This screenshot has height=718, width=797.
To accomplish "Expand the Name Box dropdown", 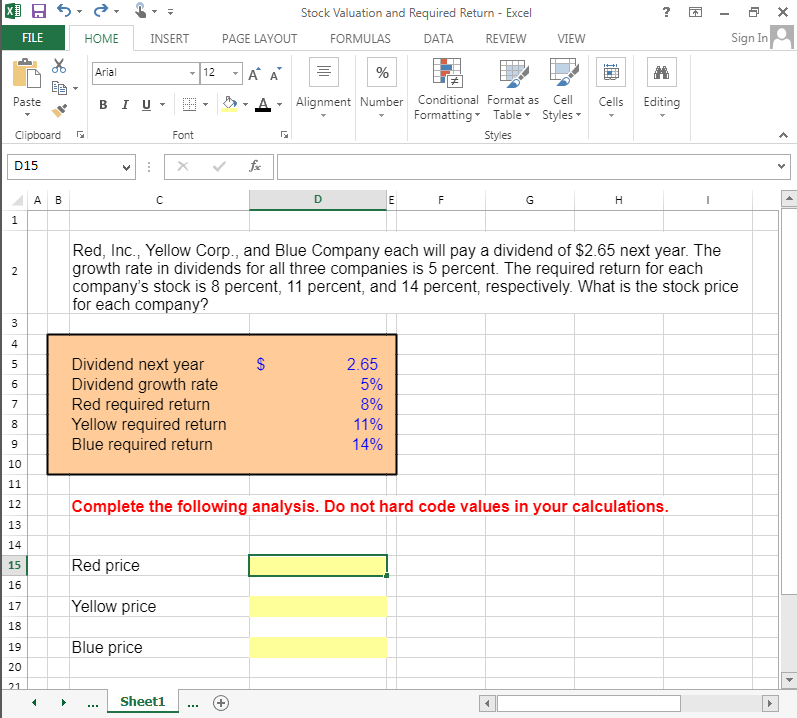I will pyautogui.click(x=127, y=167).
